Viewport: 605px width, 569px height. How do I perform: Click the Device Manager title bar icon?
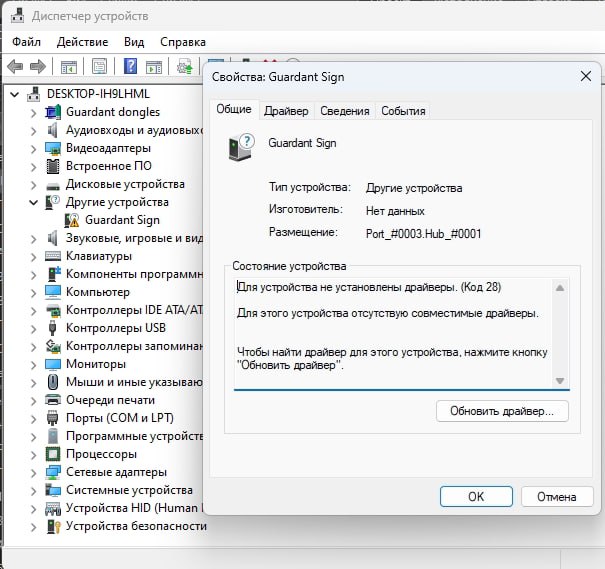[17, 16]
